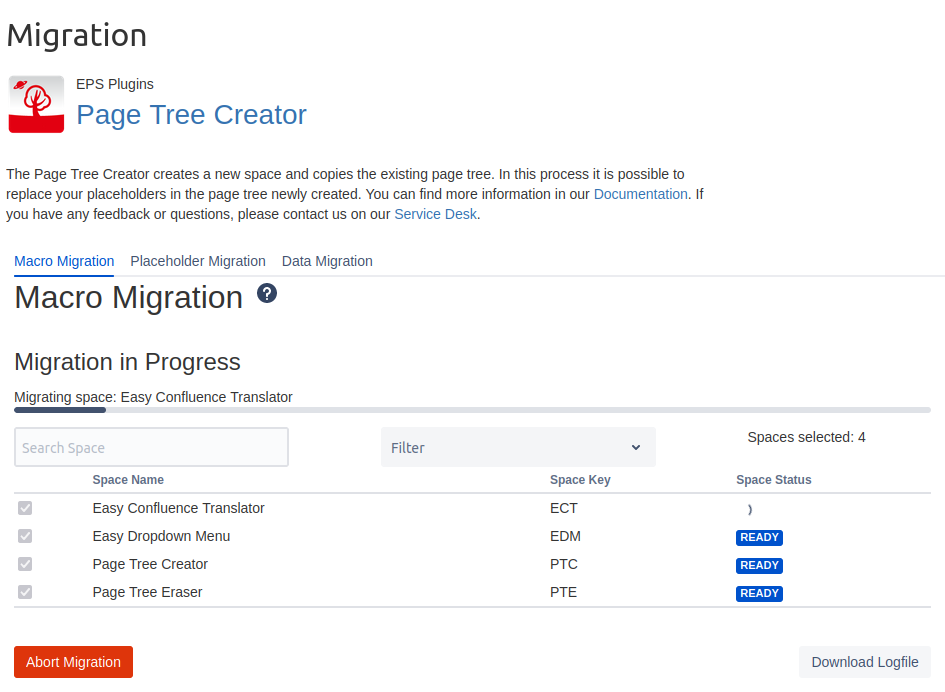The height and width of the screenshot is (692, 945).
Task: Toggle the Page Tree Eraser checkbox
Action: click(25, 592)
